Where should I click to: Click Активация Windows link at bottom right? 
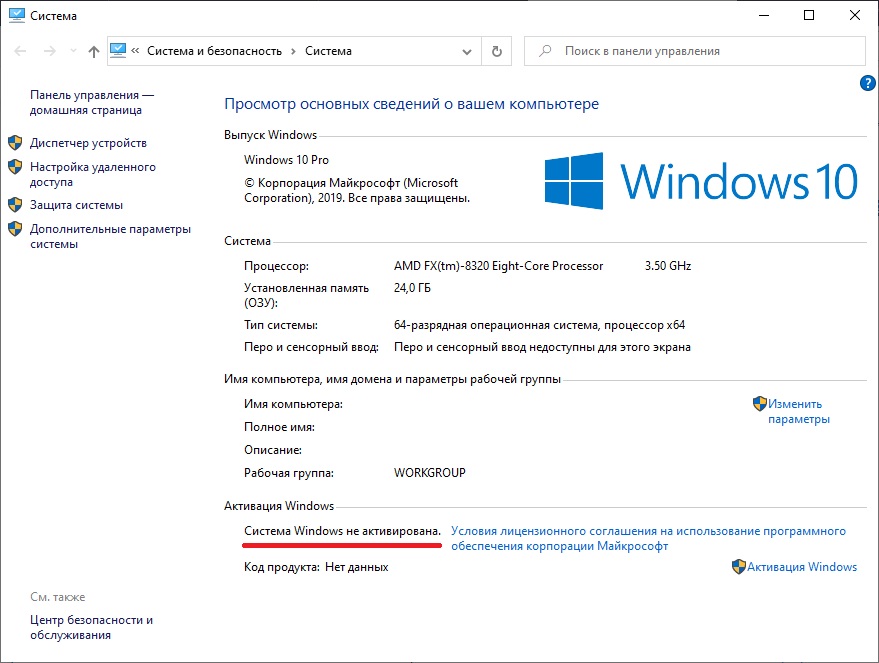point(802,567)
